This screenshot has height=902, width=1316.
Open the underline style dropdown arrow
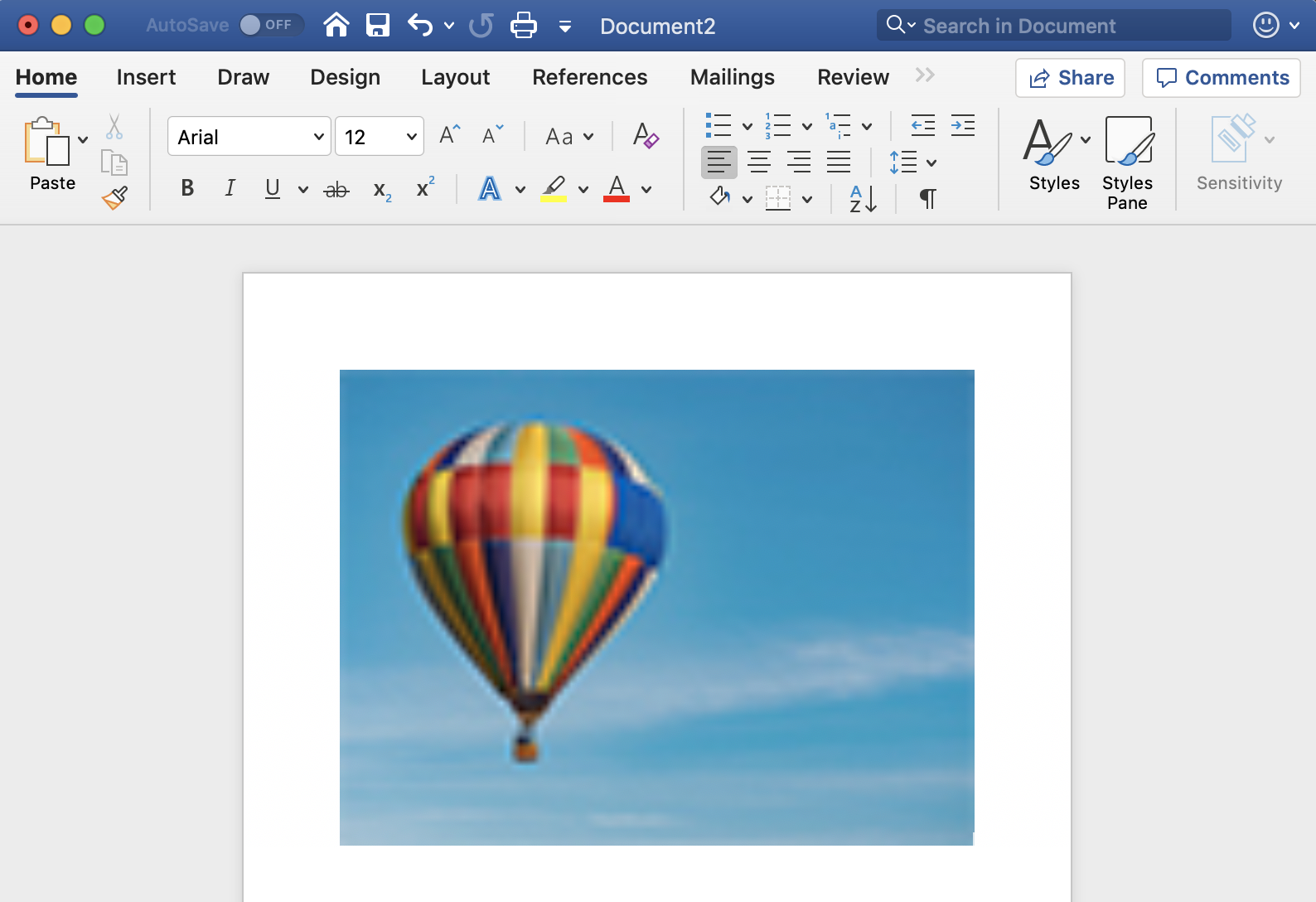point(303,190)
